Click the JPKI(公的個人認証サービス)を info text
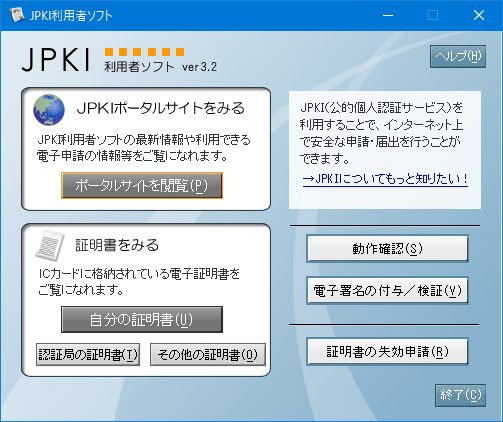 [382, 108]
